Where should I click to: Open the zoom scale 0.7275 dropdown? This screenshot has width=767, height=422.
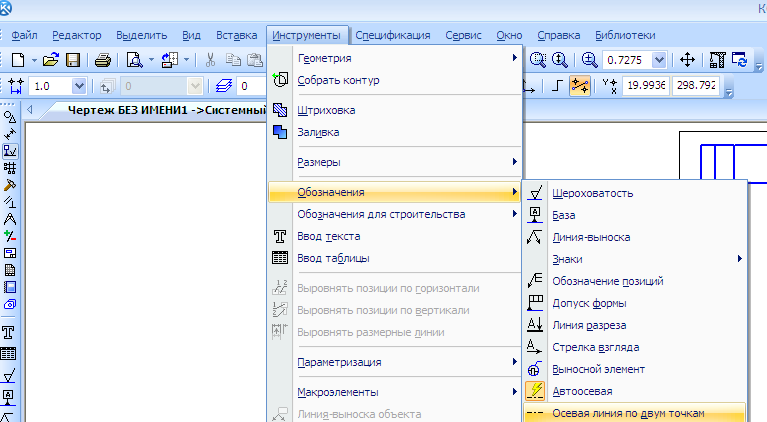659,60
